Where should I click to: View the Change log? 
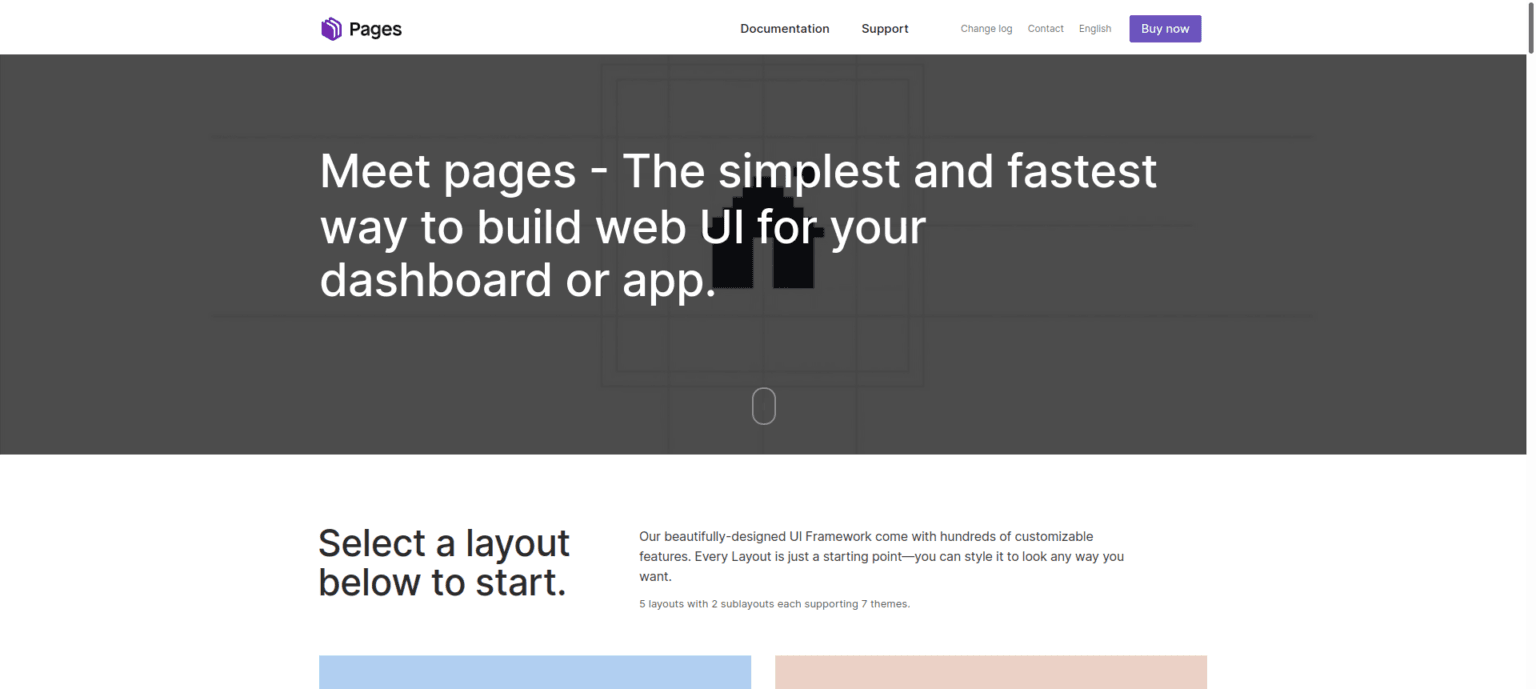pyautogui.click(x=986, y=28)
